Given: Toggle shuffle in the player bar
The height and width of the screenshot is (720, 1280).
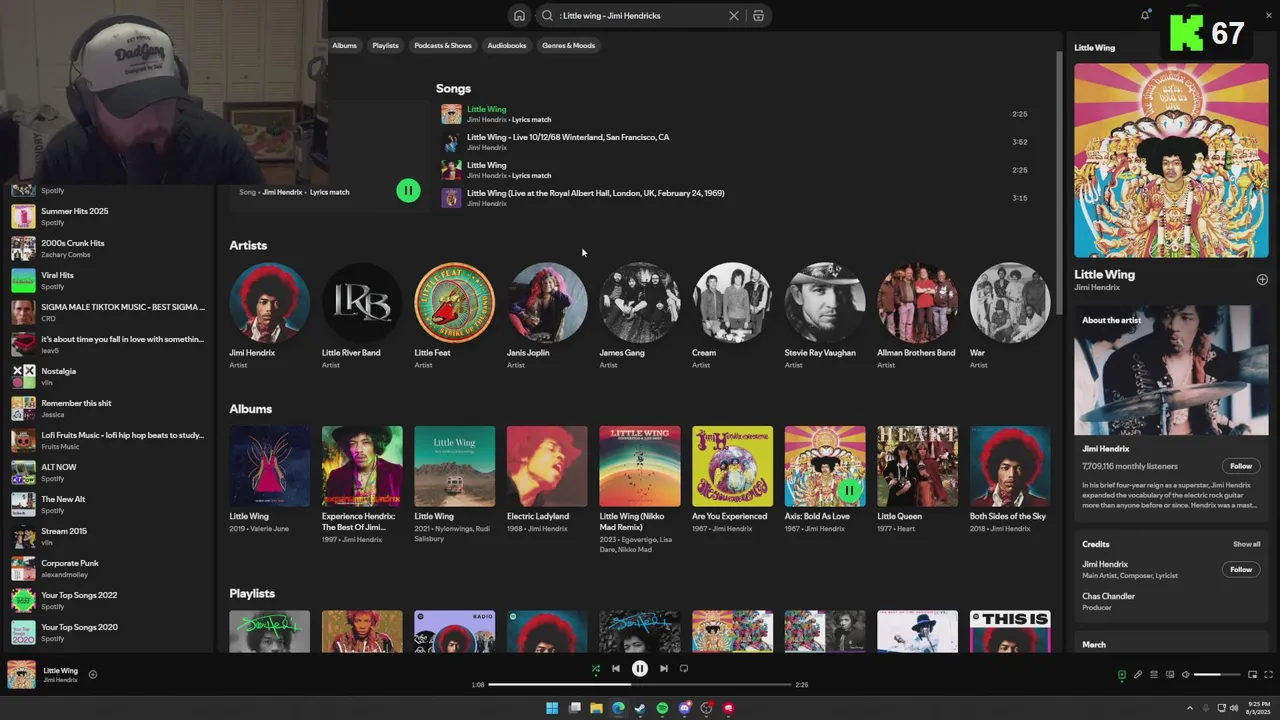Looking at the screenshot, I should 595,669.
